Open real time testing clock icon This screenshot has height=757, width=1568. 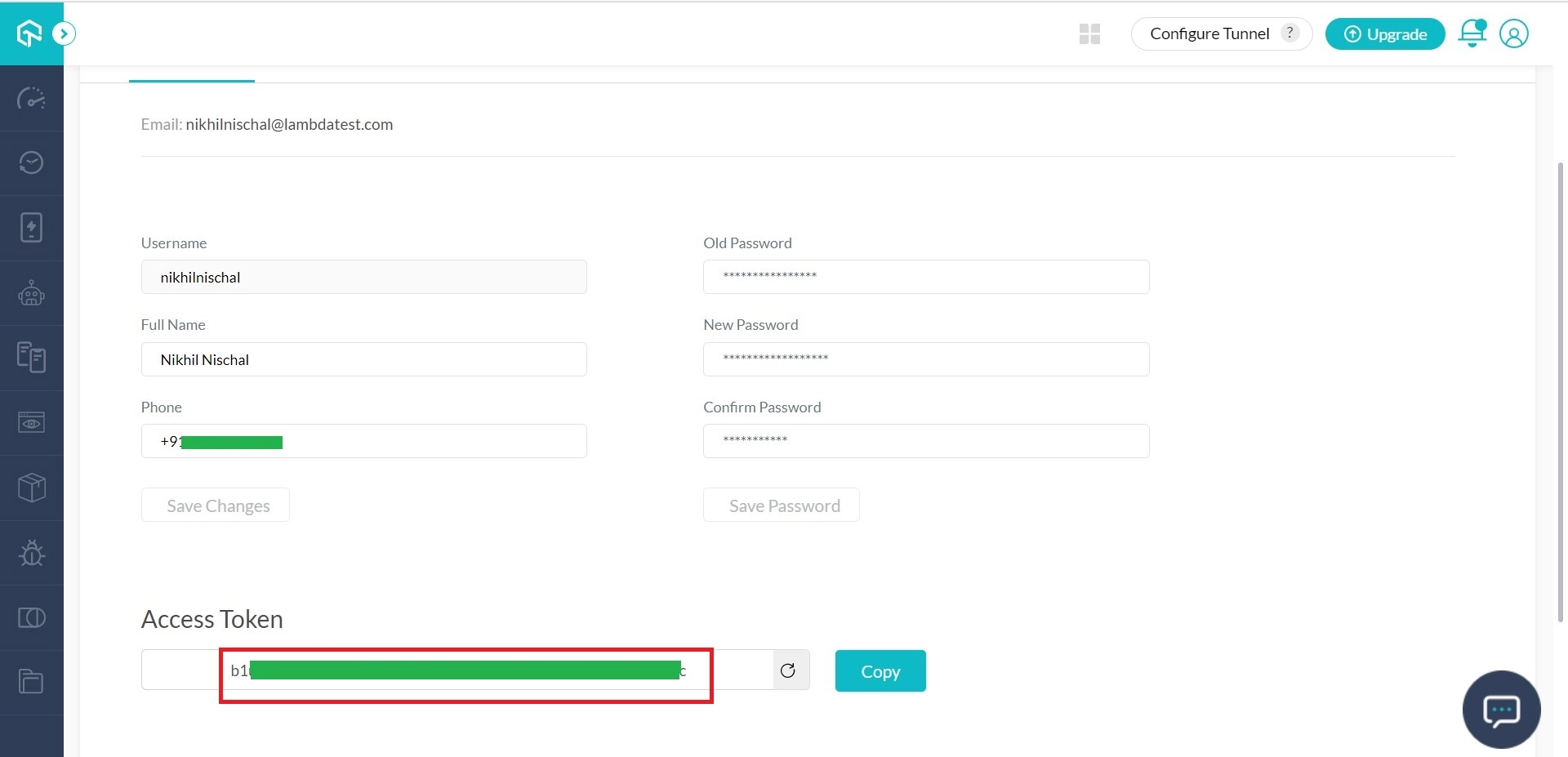click(31, 163)
